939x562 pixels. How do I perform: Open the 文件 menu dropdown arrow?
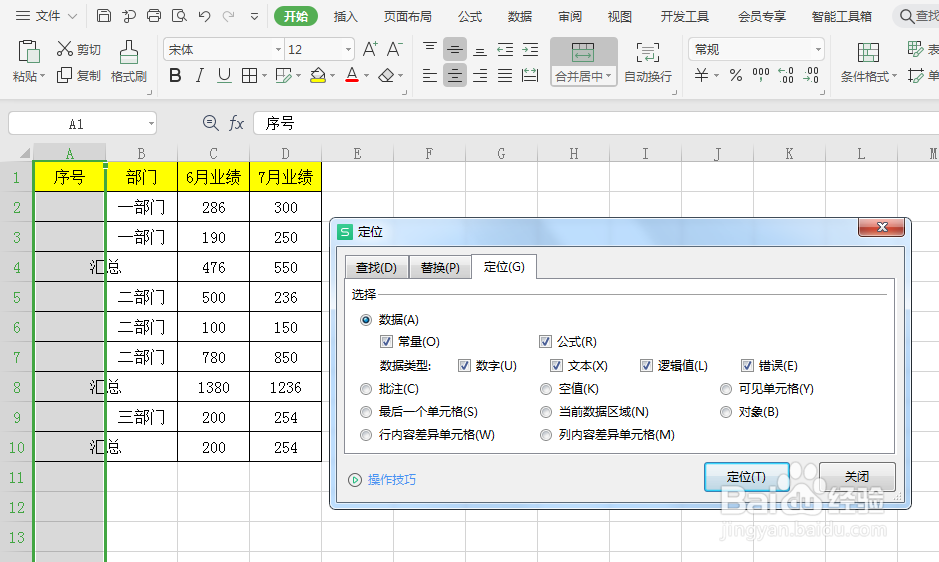click(72, 16)
